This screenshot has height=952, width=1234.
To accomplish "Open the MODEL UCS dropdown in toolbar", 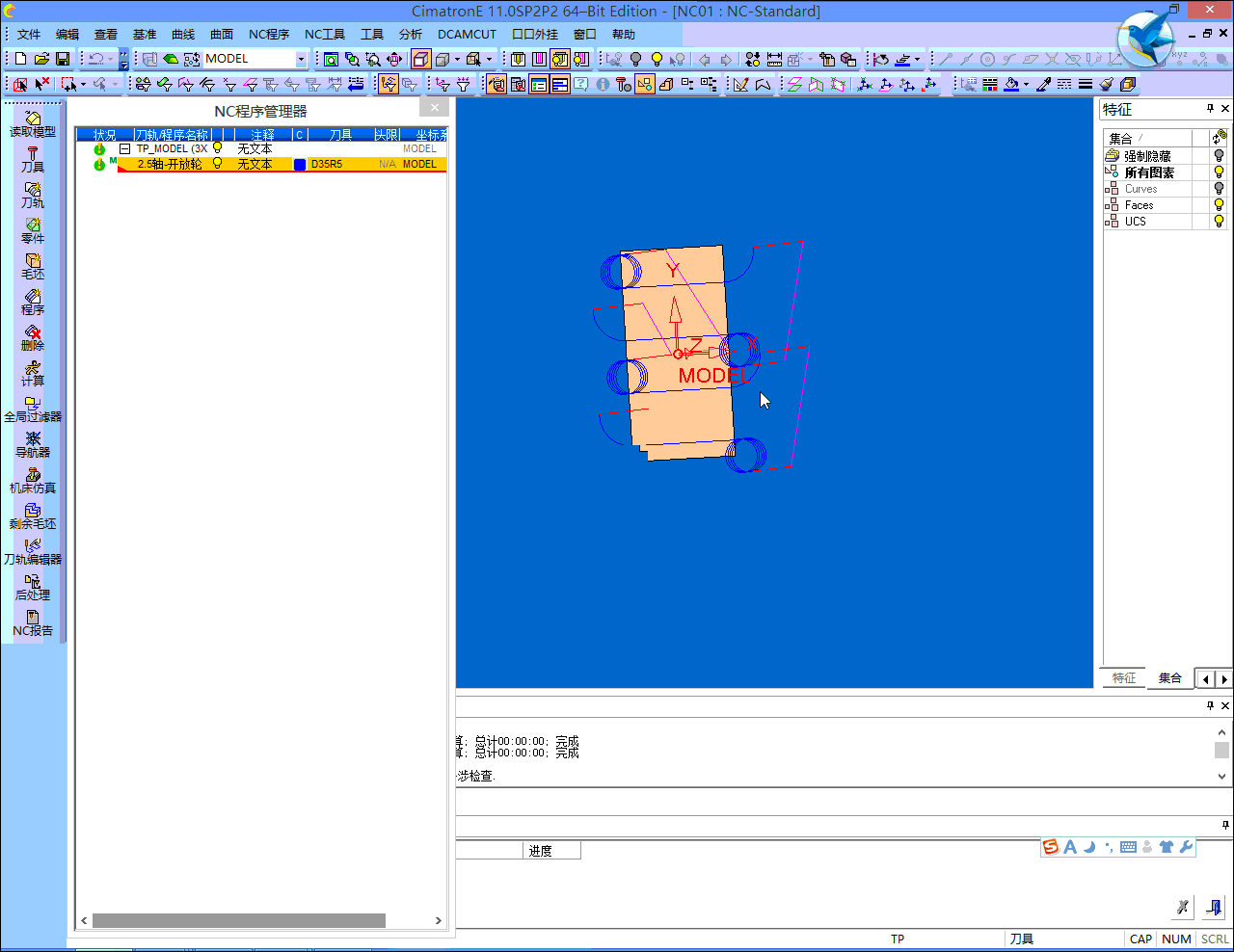I will point(301,59).
